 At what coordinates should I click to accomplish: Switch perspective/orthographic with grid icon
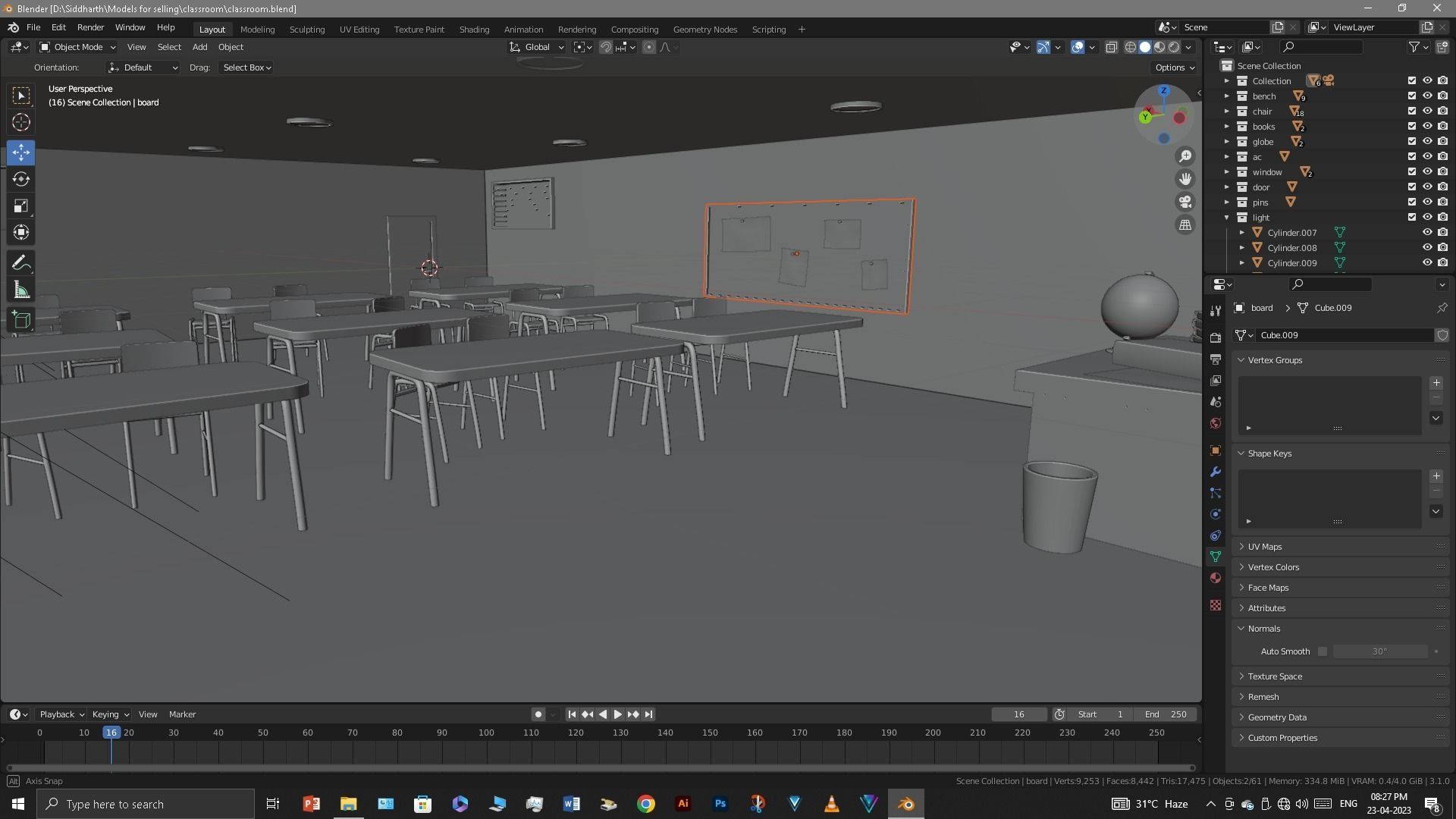point(1185,224)
